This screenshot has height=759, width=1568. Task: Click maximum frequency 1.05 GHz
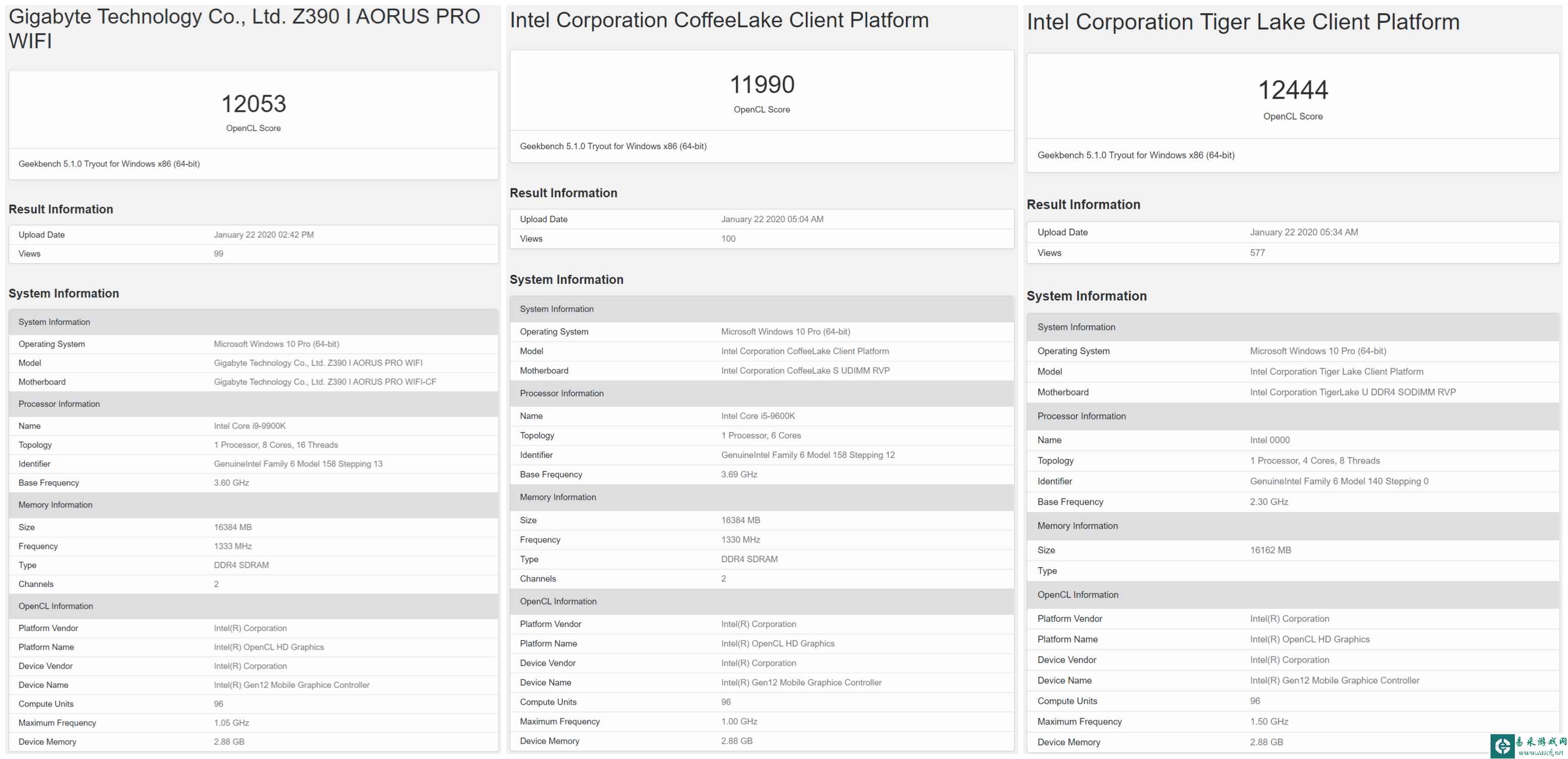coord(231,723)
